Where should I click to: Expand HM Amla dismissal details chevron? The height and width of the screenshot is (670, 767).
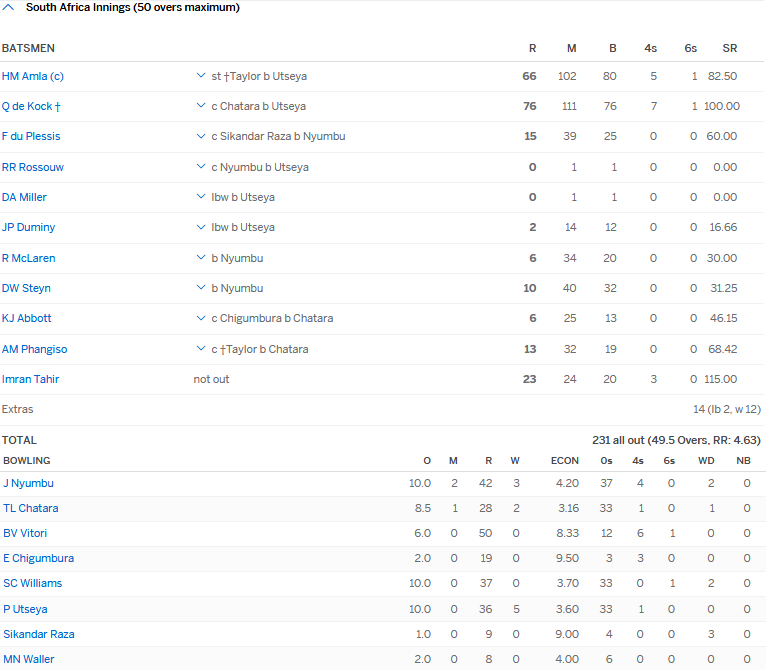[201, 76]
